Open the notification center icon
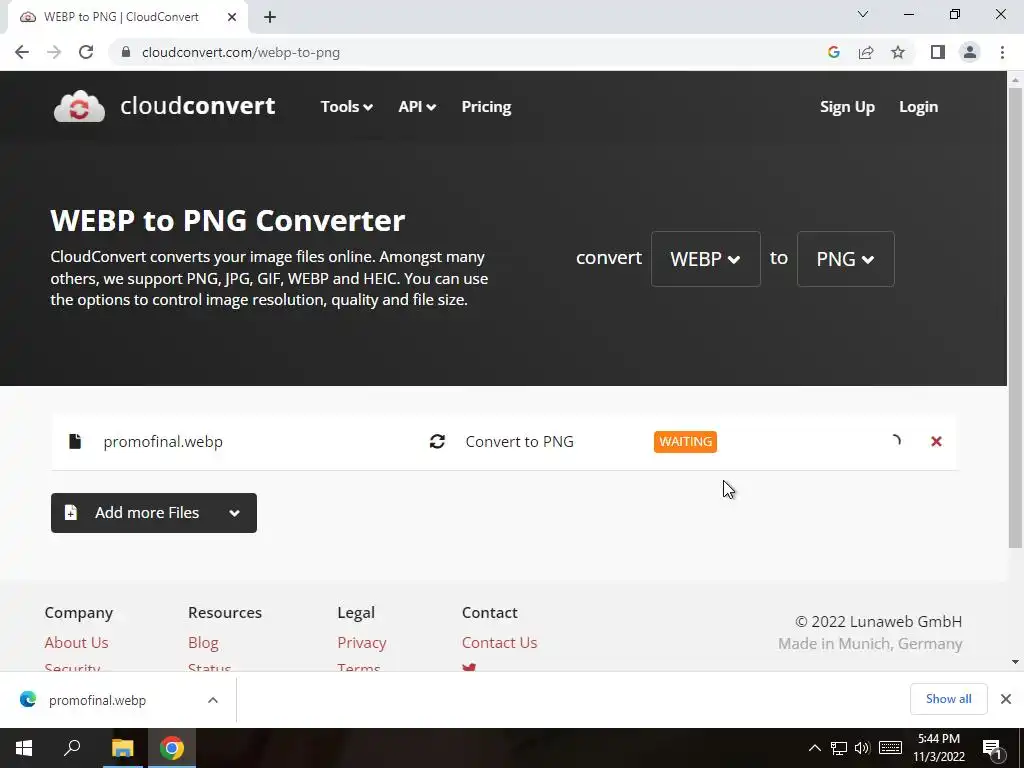This screenshot has height=768, width=1024. (993, 749)
